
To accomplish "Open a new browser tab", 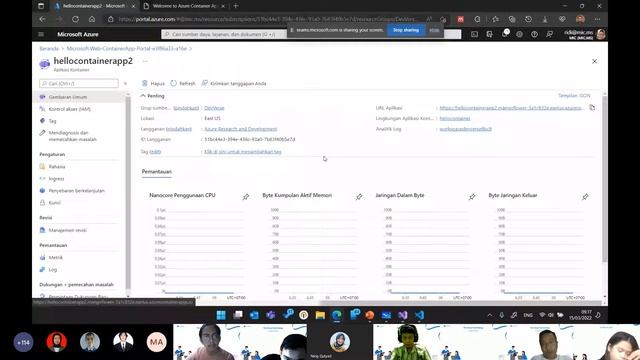I will tap(236, 6).
